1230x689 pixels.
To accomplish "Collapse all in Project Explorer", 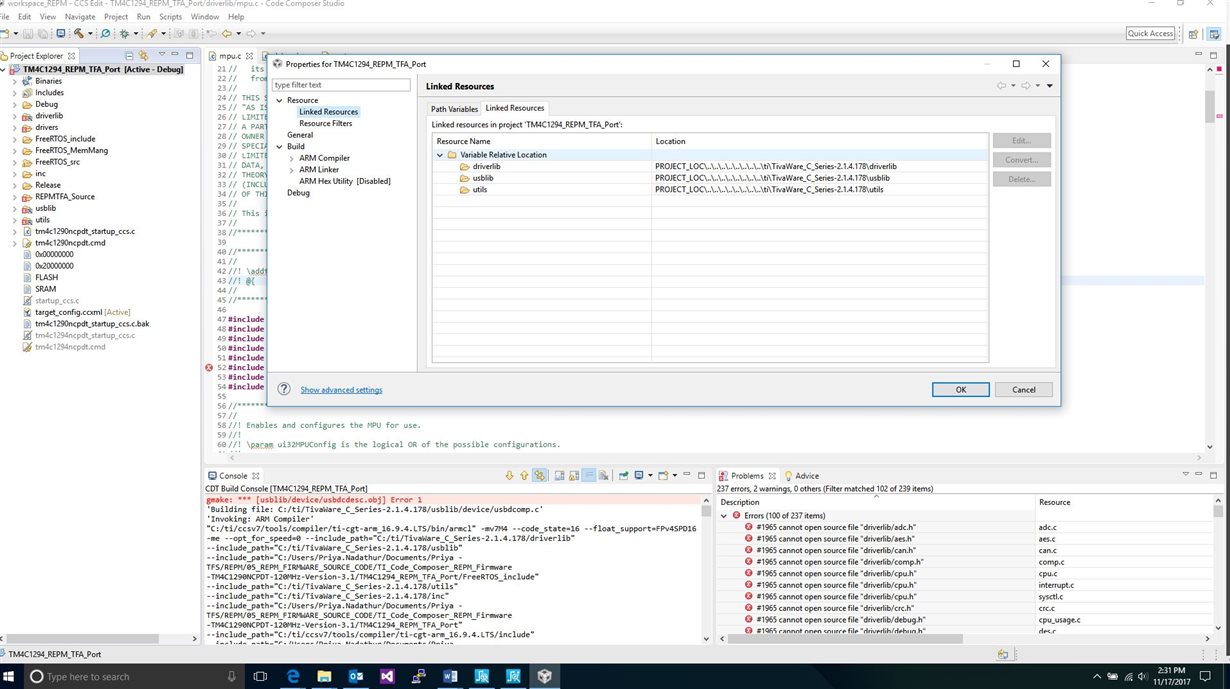I will click(x=129, y=56).
